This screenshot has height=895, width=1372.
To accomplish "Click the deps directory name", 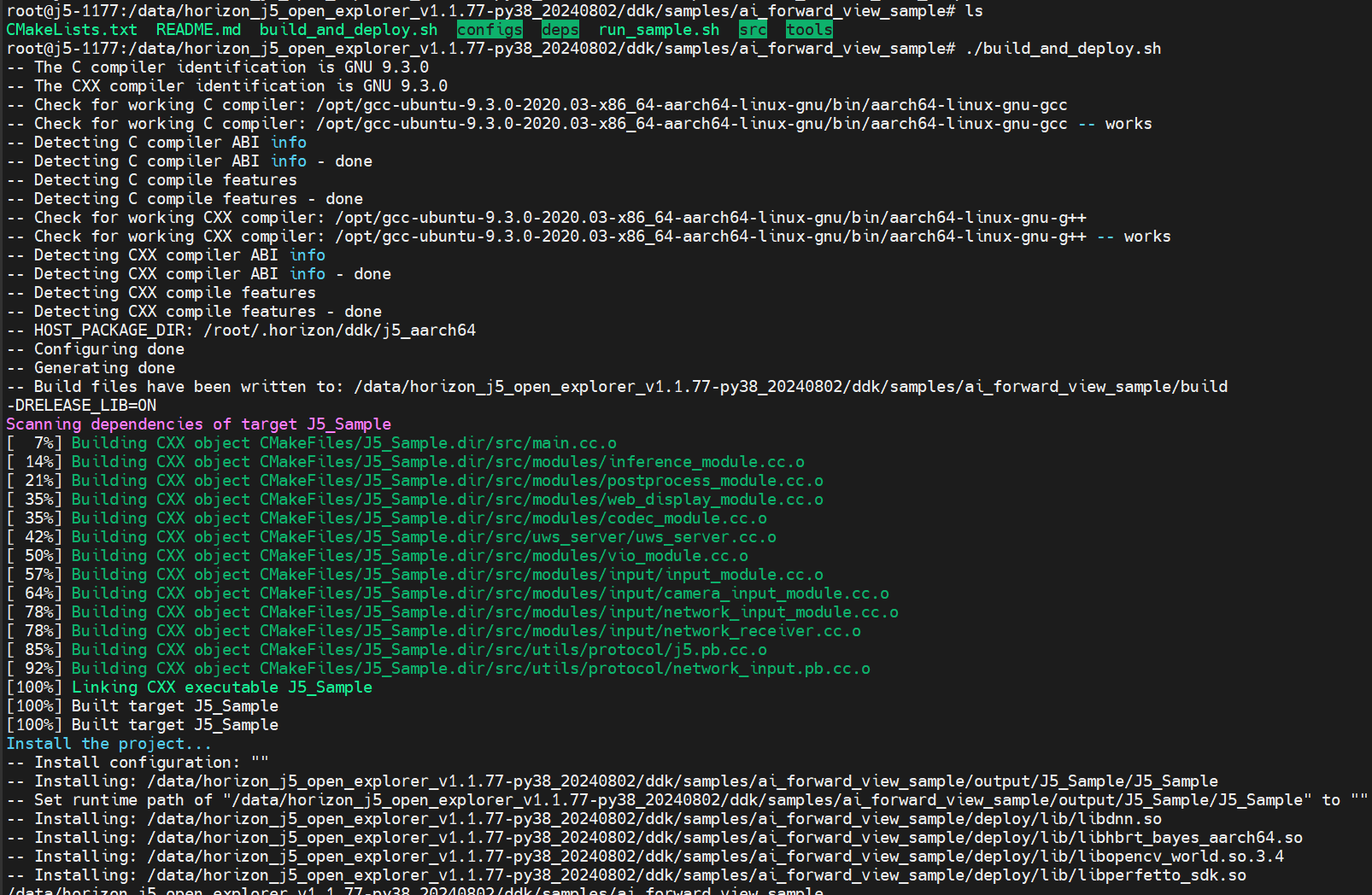I will pos(560,30).
